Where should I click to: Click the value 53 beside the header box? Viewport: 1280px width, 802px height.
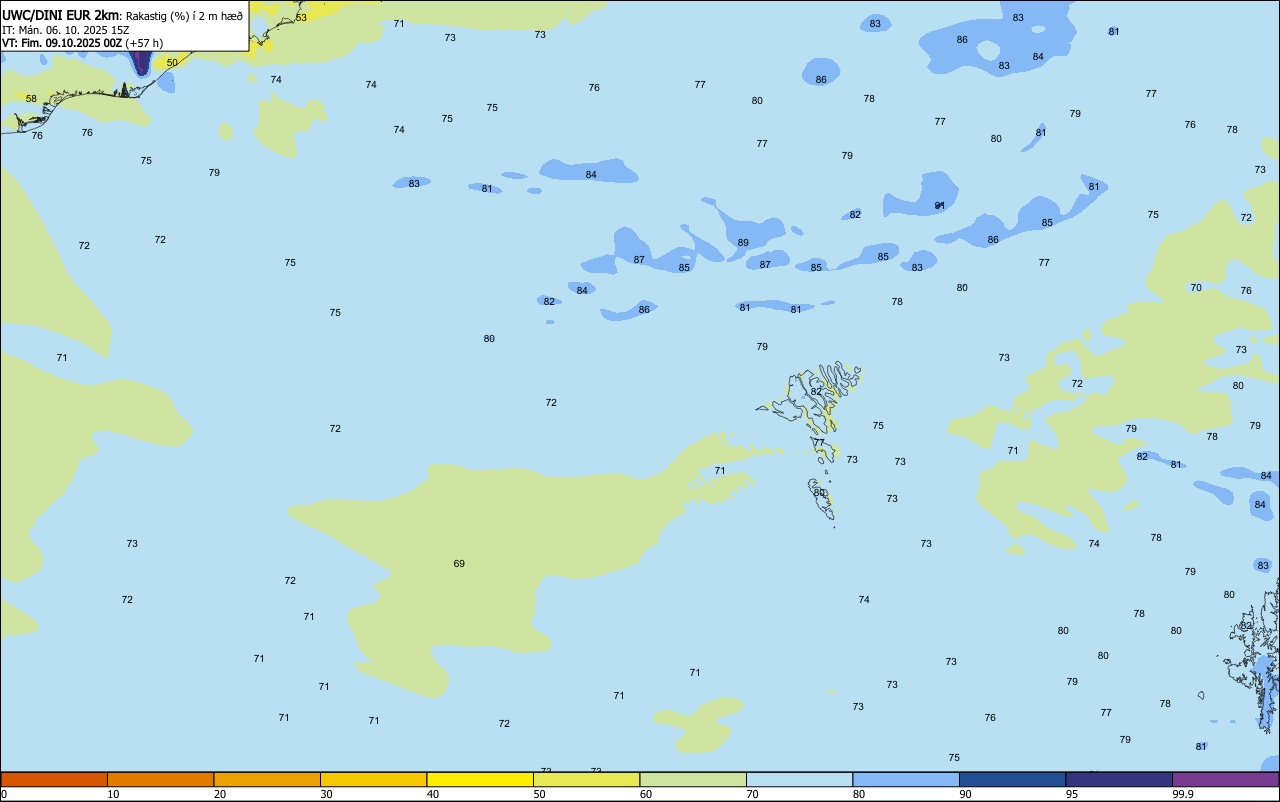pos(301,18)
